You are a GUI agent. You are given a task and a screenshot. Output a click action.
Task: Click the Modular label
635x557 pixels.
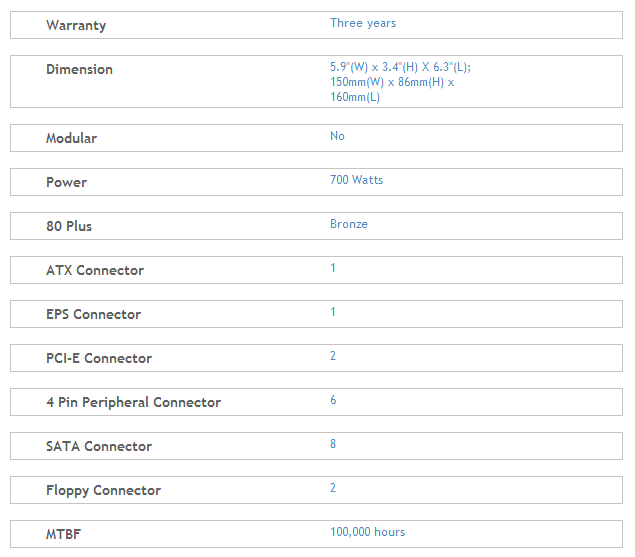71,138
